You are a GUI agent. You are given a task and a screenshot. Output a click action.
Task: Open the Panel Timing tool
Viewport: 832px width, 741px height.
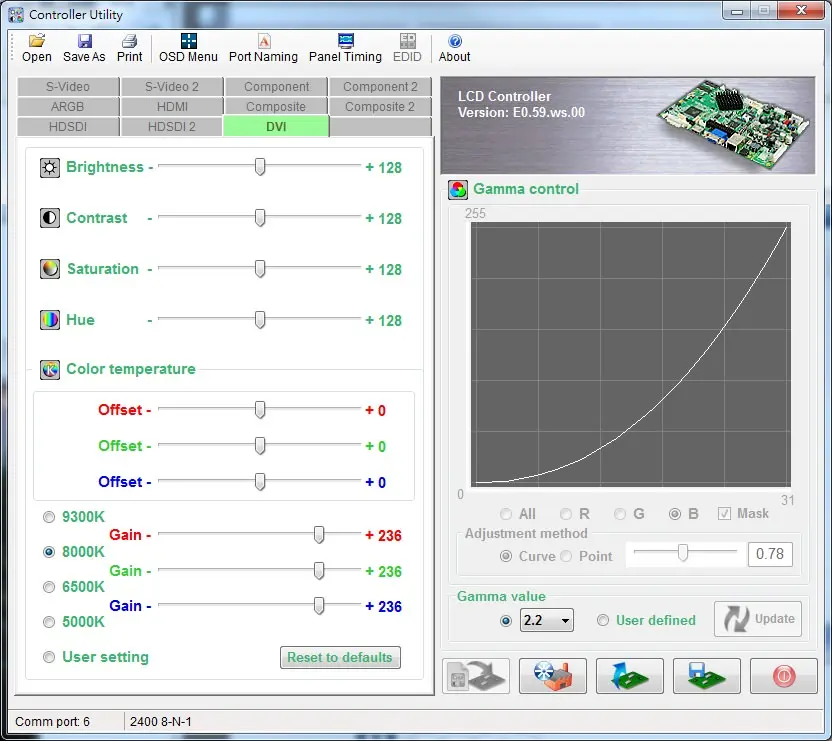(345, 48)
